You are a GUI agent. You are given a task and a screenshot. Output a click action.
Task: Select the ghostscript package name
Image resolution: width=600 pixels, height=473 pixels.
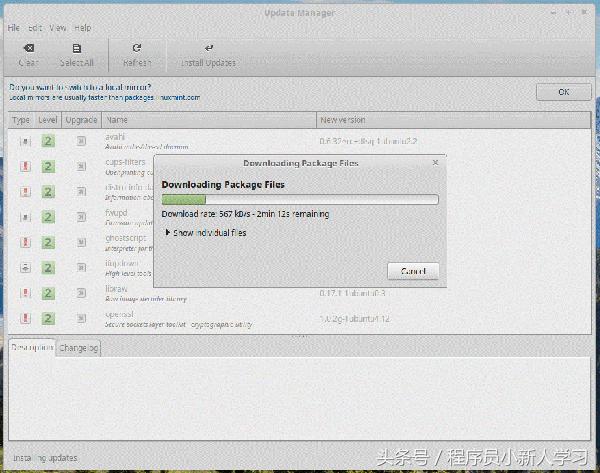click(x=126, y=238)
